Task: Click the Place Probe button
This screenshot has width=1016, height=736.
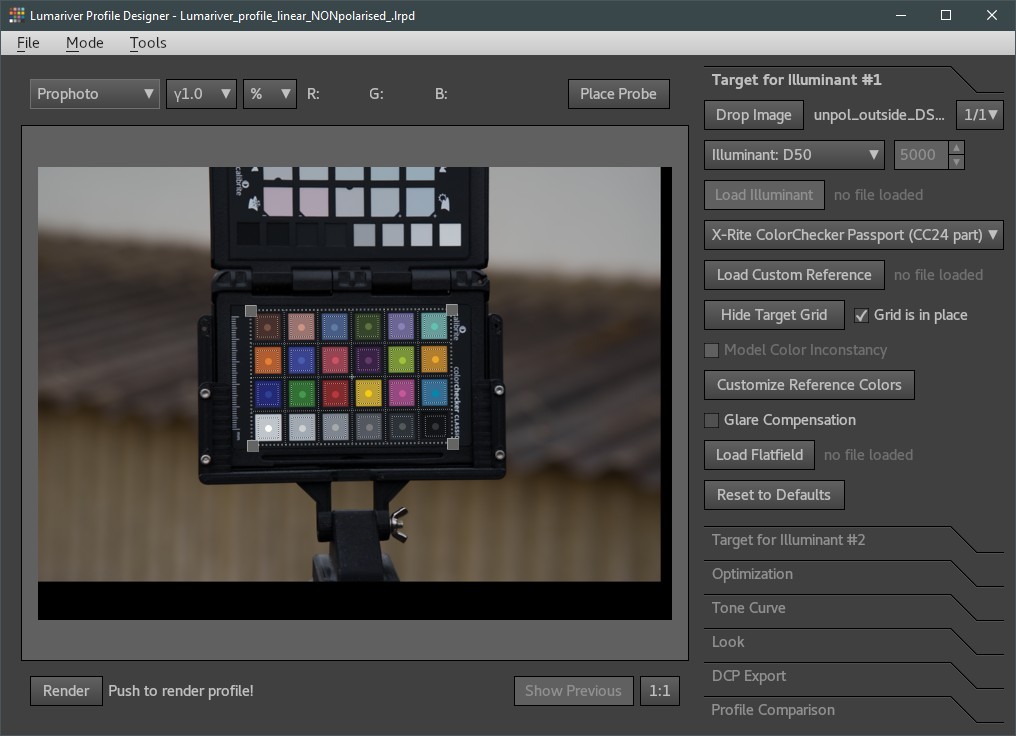Action: 618,94
